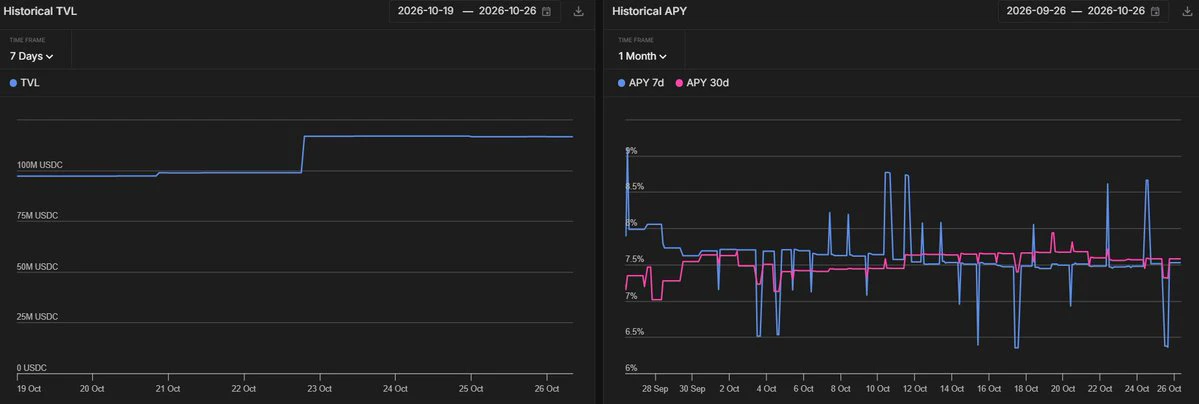Image resolution: width=1199 pixels, height=404 pixels.
Task: Click the 6% label on APY axis
Action: point(631,368)
